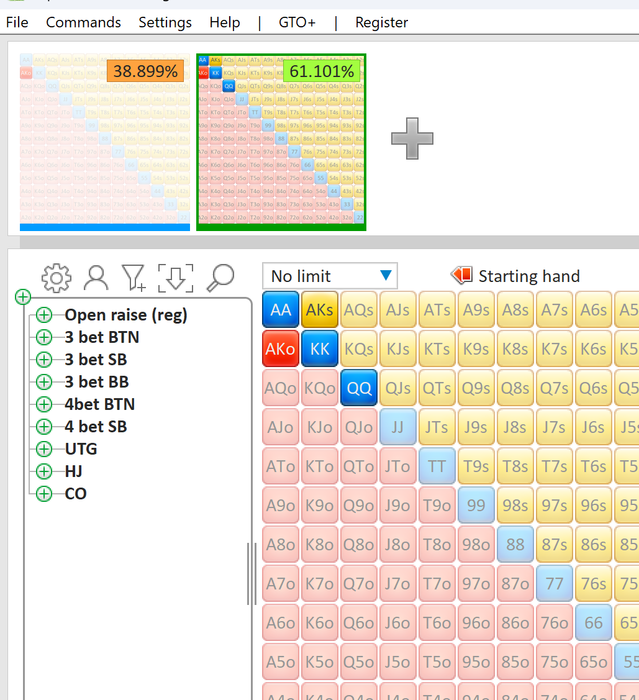This screenshot has width=639, height=700.
Task: Click the player profile icon
Action: click(x=96, y=278)
